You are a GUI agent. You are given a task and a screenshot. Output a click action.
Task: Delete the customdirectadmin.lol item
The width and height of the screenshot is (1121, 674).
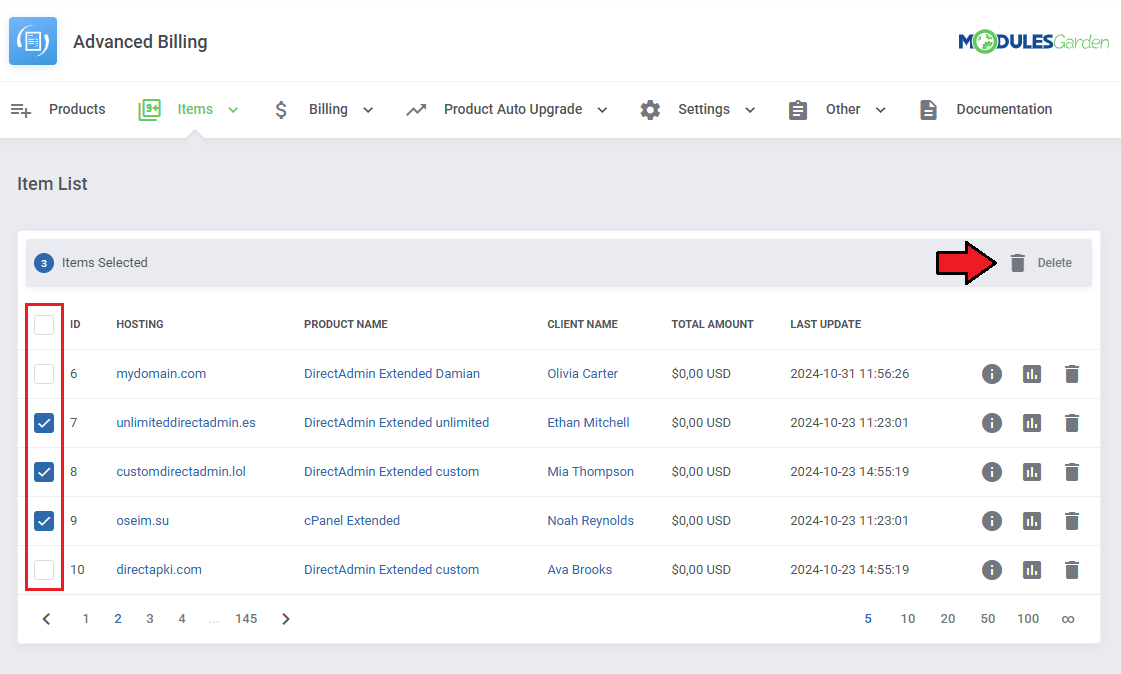(x=1072, y=472)
